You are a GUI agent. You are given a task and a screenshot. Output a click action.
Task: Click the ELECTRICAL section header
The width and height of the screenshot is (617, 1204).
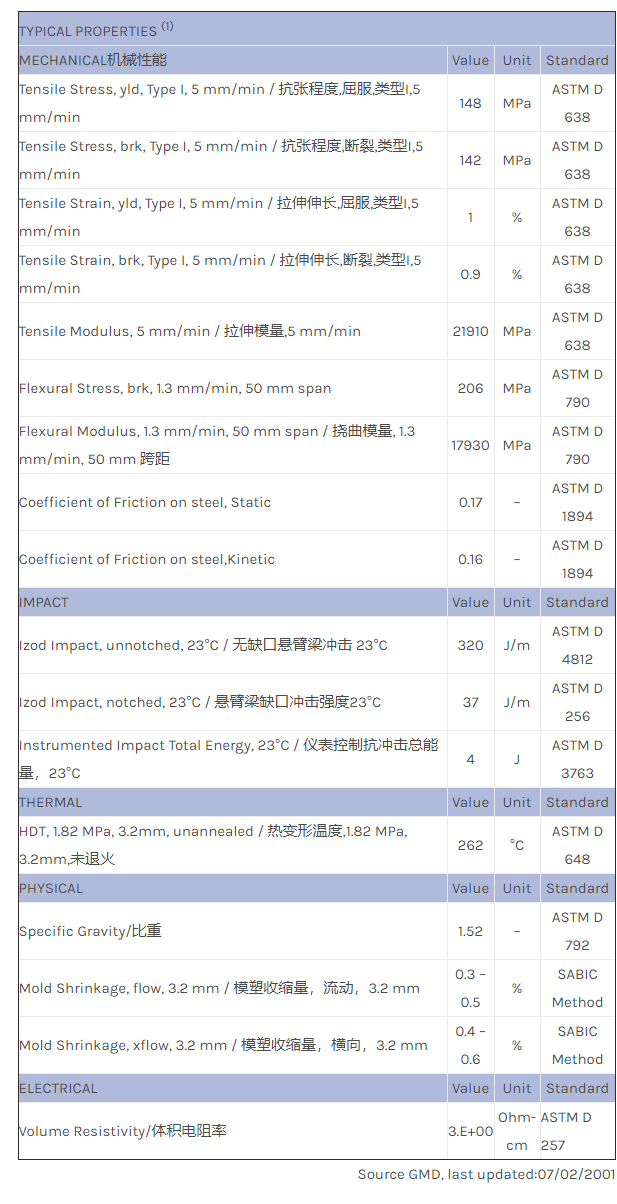coord(58,1088)
